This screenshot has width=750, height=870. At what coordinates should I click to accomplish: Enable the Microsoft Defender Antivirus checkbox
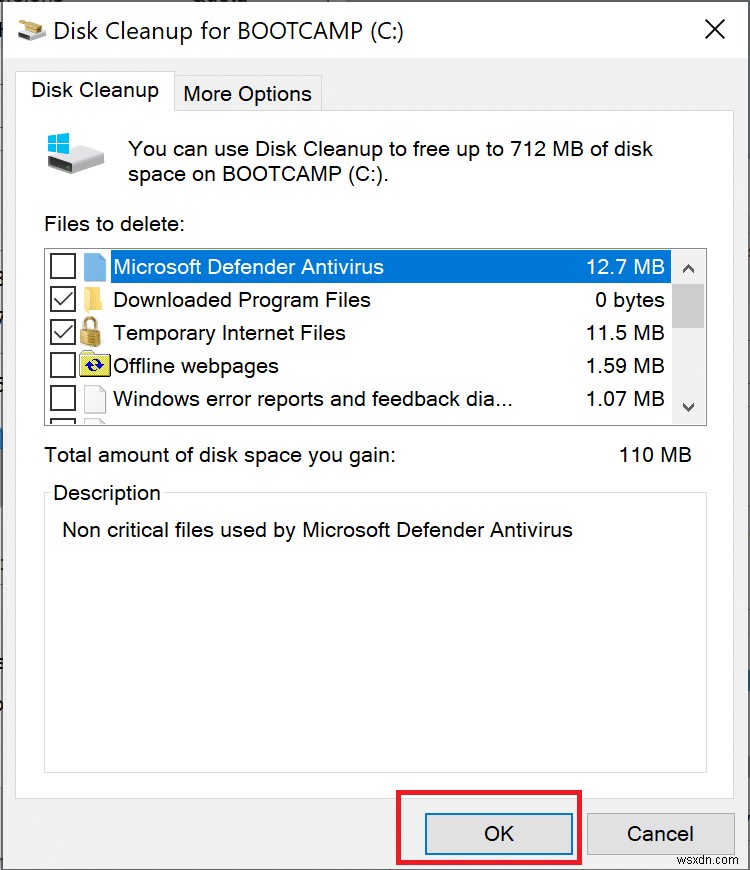click(x=64, y=266)
